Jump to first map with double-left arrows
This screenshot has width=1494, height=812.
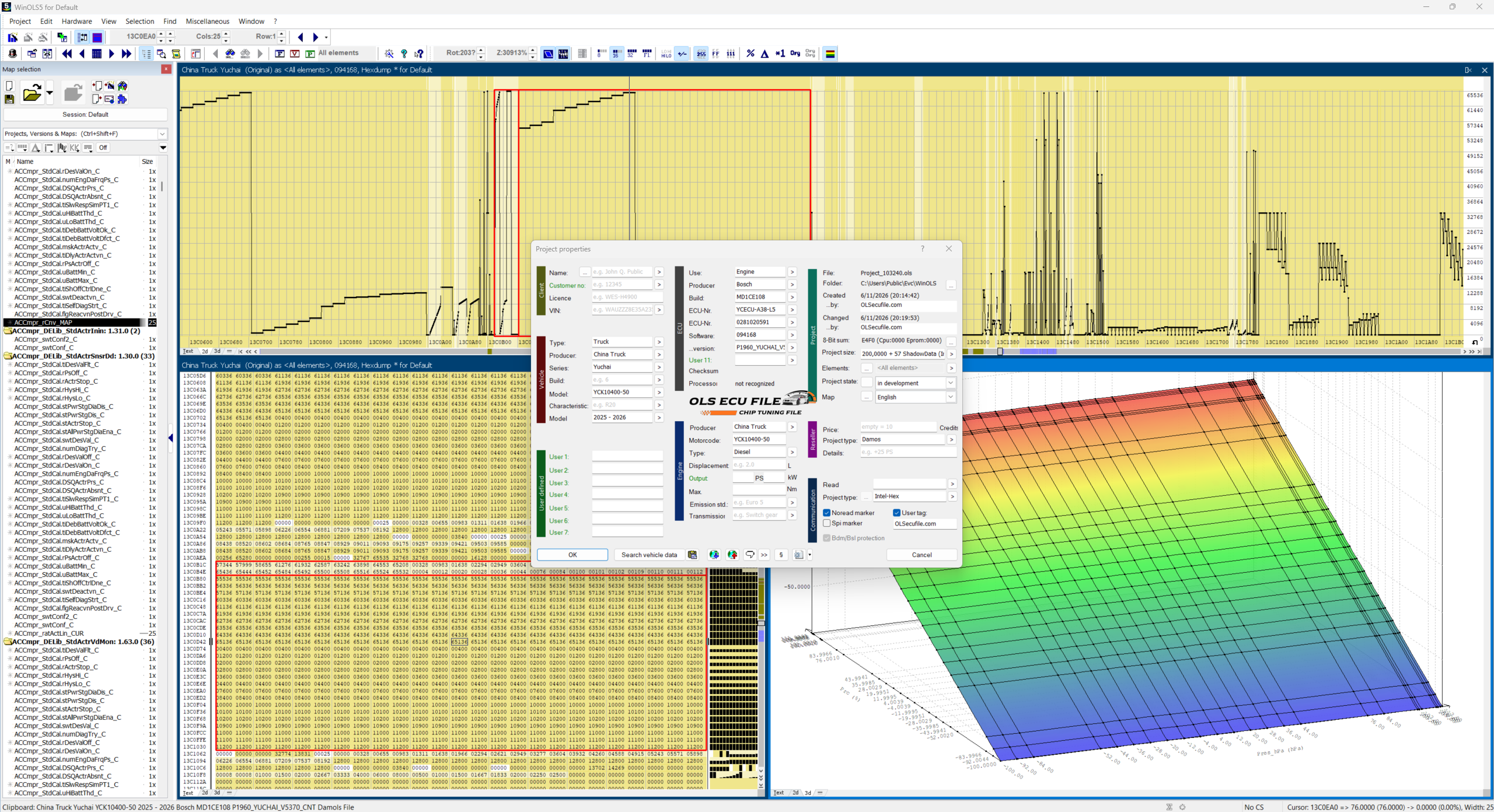[x=67, y=54]
